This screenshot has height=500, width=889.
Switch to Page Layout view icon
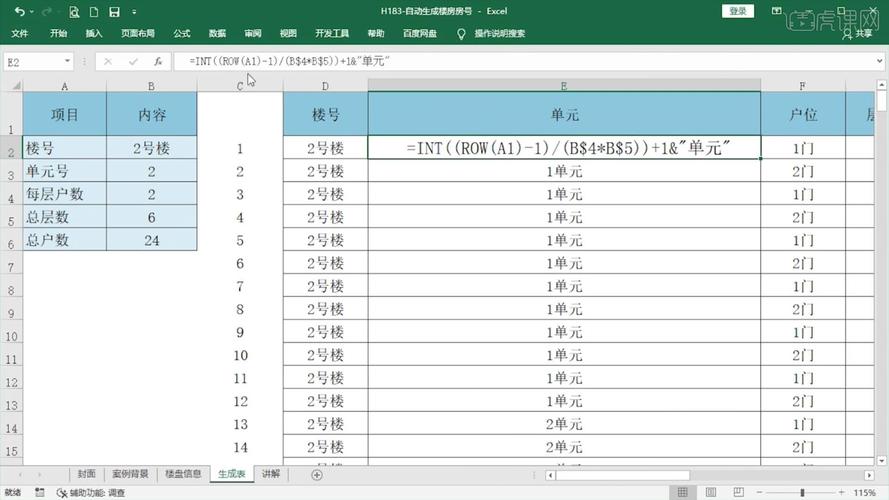[711, 492]
